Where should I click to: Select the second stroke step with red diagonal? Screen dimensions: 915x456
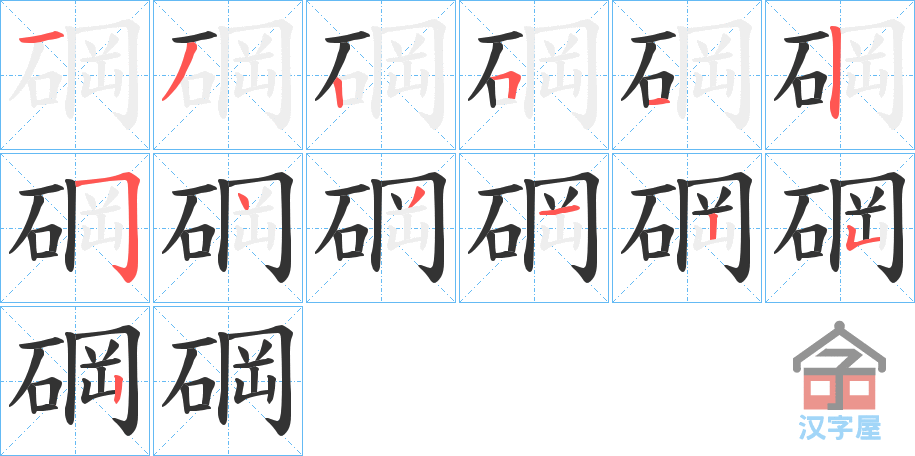(x=228, y=75)
